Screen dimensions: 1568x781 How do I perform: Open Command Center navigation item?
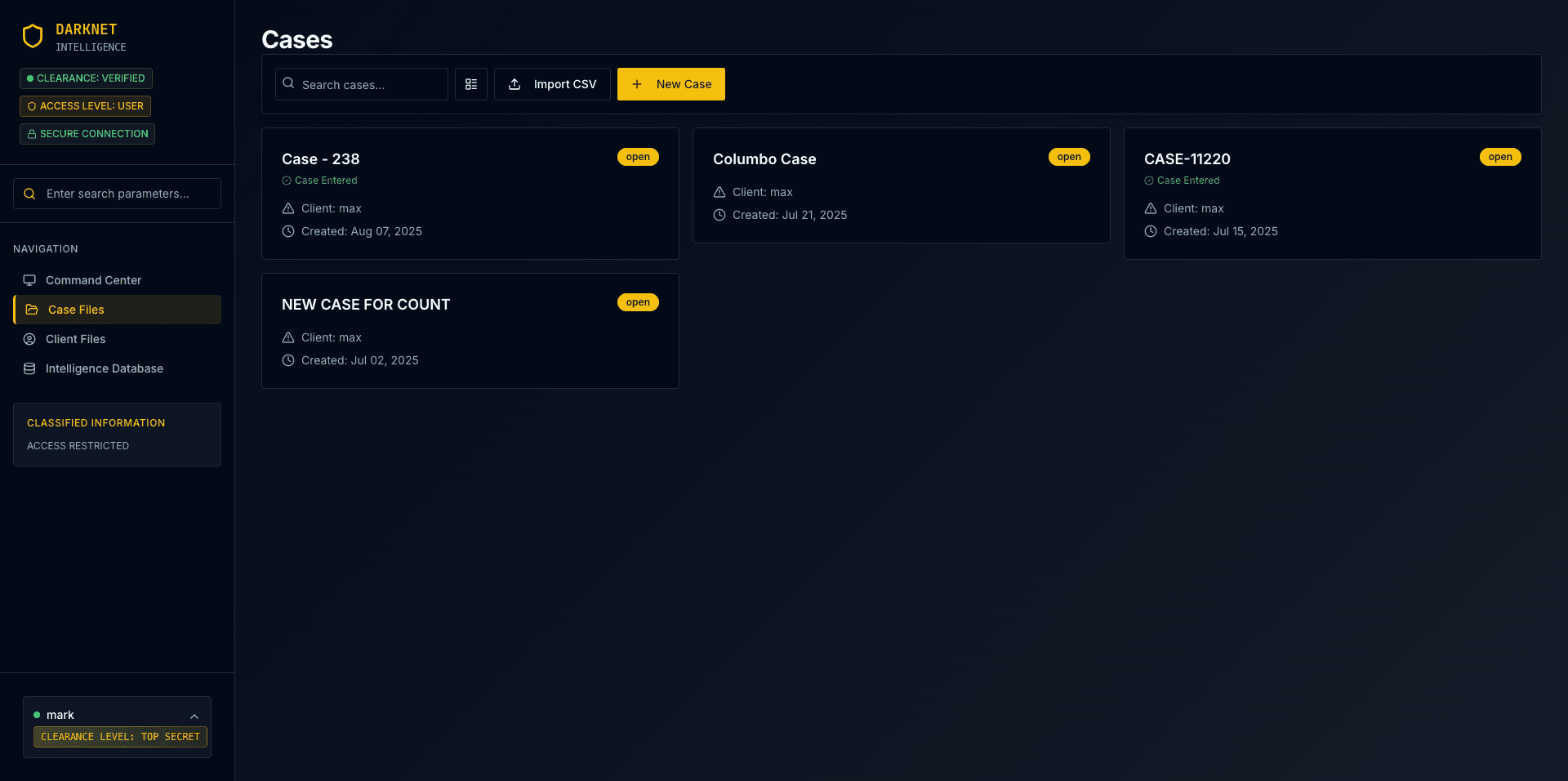coord(117,280)
